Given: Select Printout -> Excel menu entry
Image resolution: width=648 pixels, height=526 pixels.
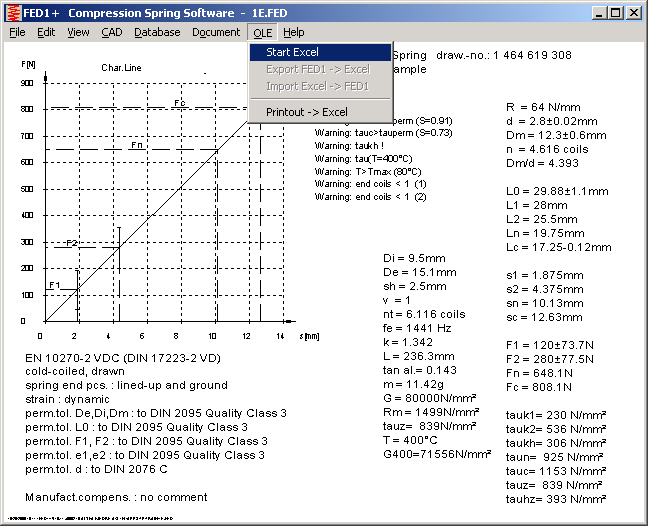Looking at the screenshot, I should point(321,112).
